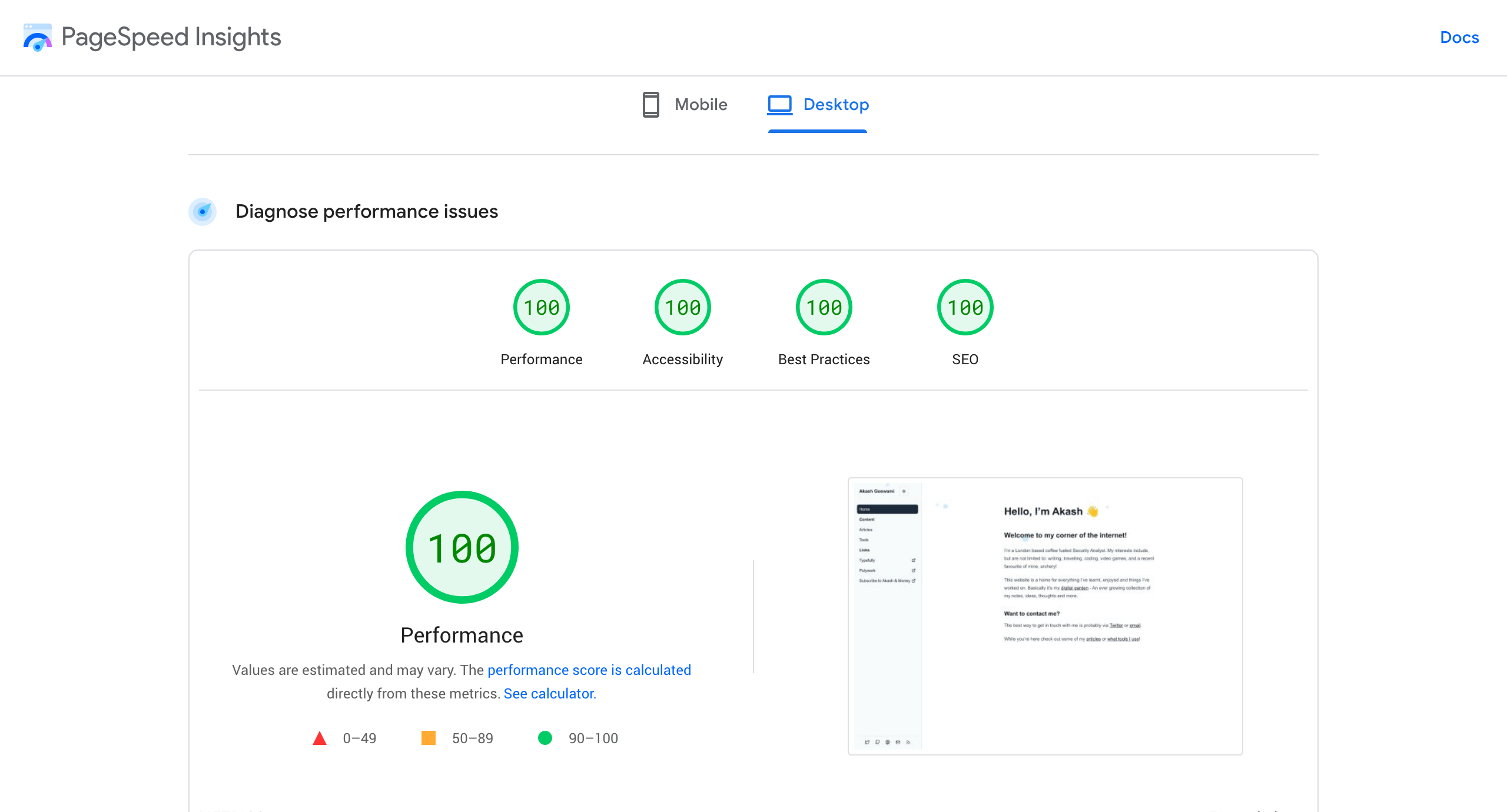Click the orange square 50–89 legend

[x=429, y=738]
